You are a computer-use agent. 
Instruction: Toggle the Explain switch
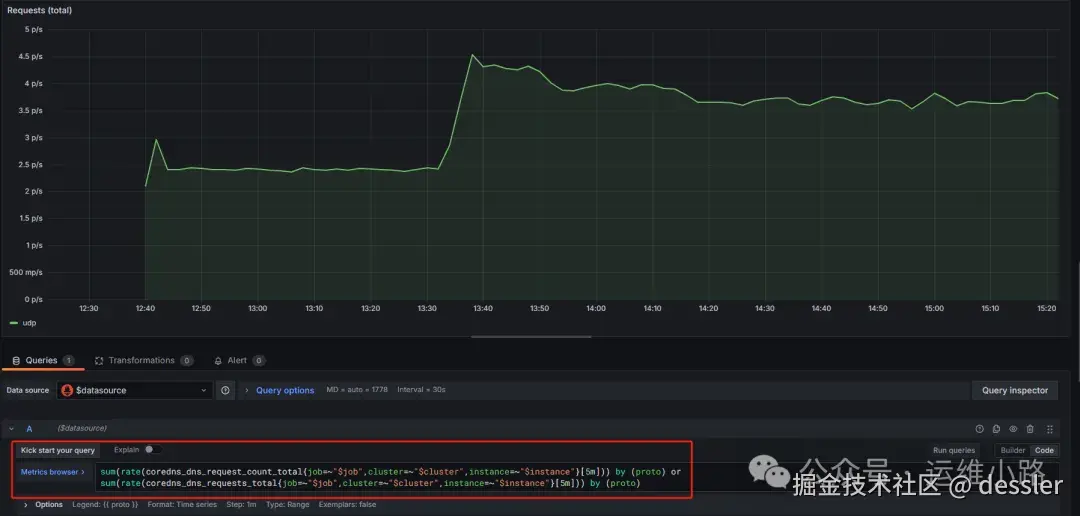coord(152,450)
